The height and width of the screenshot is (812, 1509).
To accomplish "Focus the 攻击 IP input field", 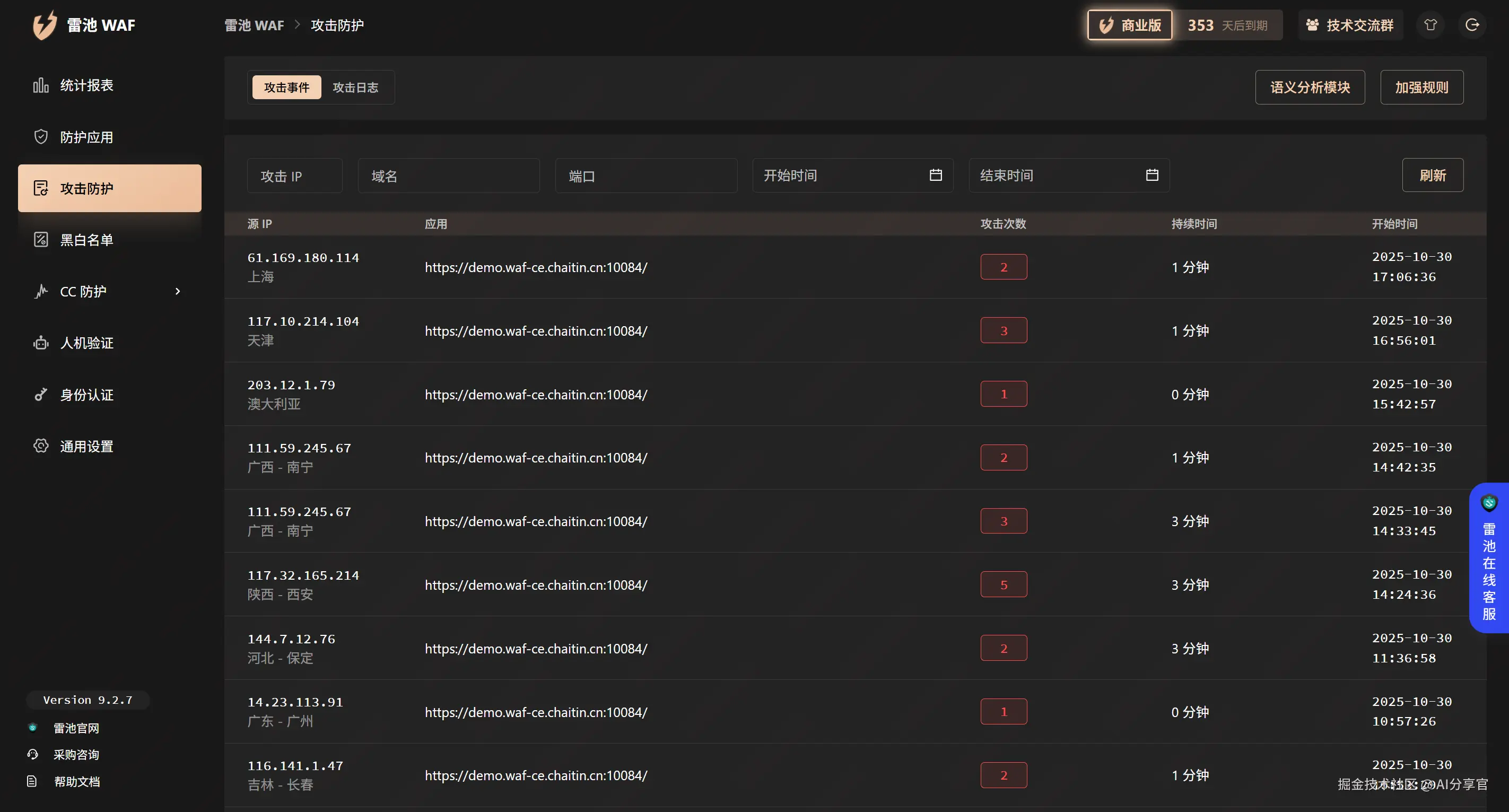I will coord(295,176).
